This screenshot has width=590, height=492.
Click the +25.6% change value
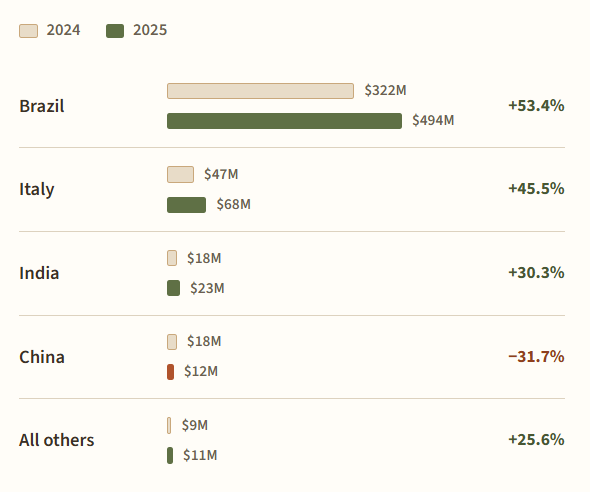click(x=536, y=439)
